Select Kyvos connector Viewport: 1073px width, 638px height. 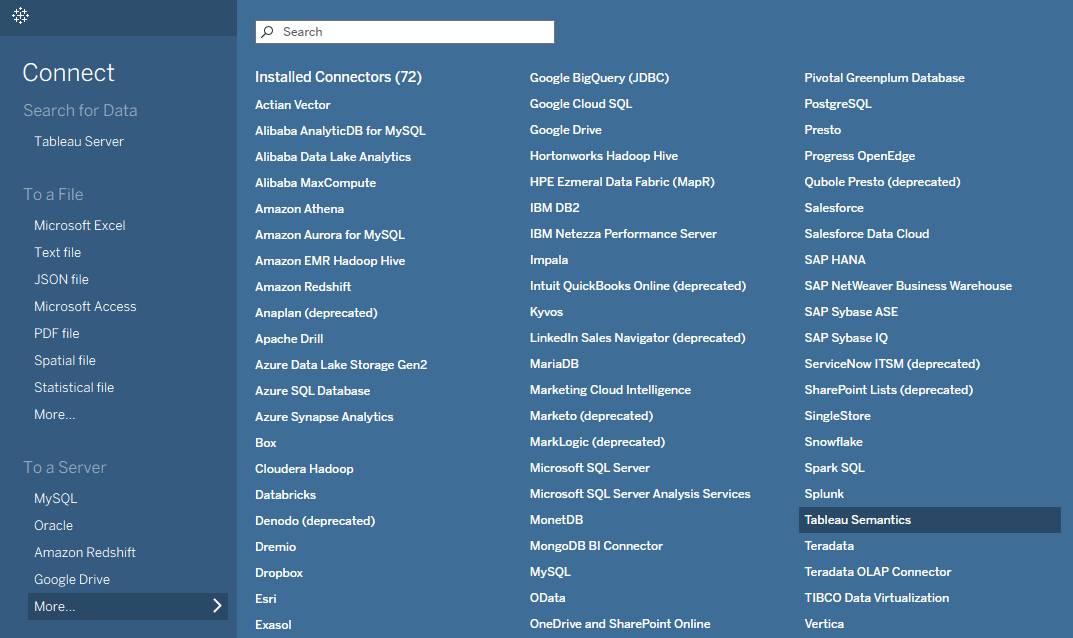(x=546, y=312)
